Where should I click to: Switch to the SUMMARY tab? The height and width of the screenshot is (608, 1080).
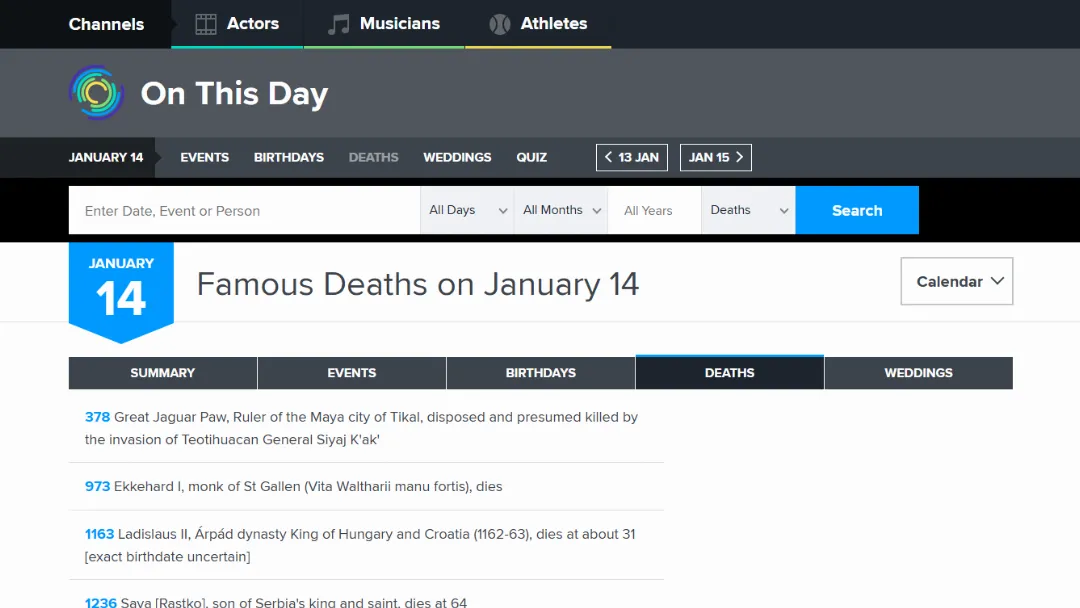point(162,372)
